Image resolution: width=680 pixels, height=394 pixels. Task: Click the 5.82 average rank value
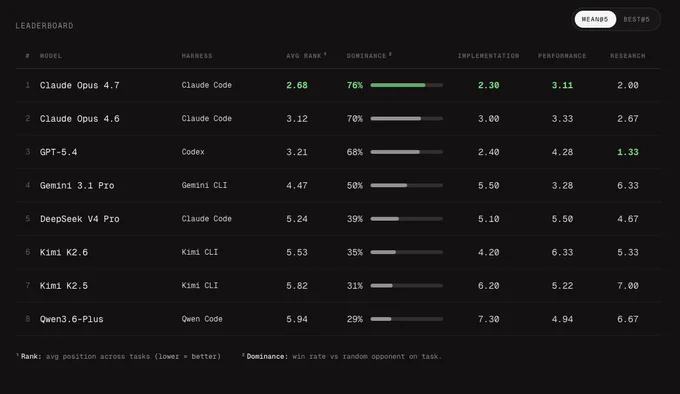coord(297,286)
